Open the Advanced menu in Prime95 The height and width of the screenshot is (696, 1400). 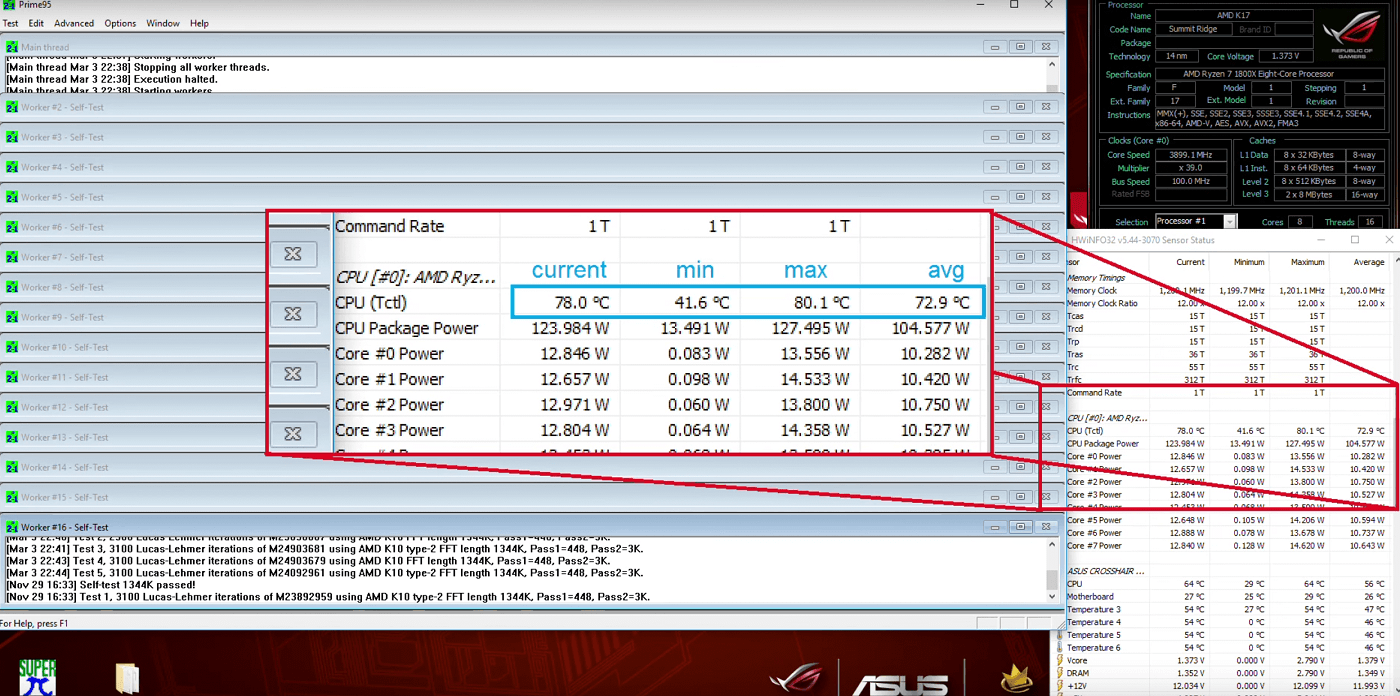click(x=74, y=23)
